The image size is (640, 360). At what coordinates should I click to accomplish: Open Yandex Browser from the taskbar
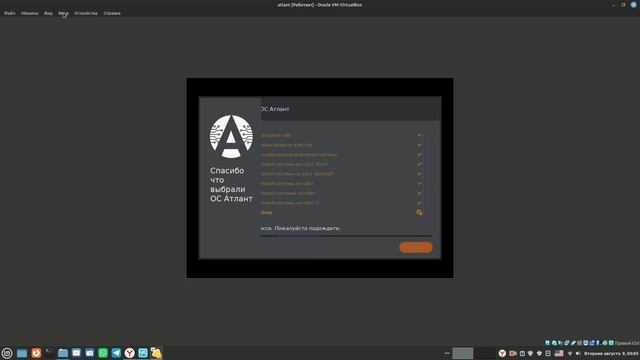(x=129, y=353)
